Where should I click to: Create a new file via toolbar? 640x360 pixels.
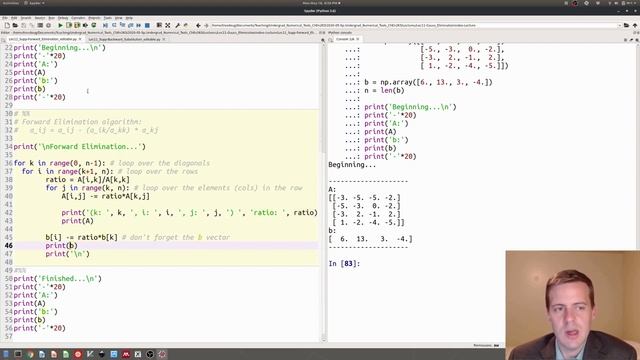click(x=7, y=25)
